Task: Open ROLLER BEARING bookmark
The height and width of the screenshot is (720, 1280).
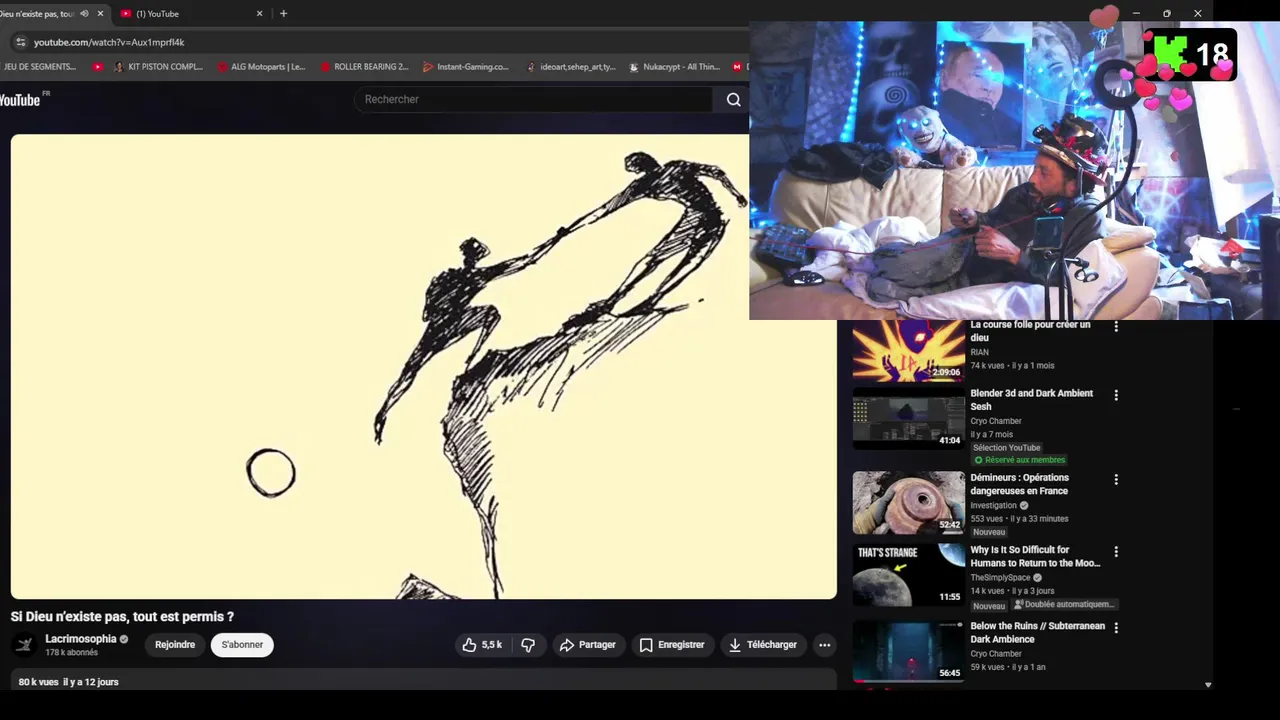Action: pyautogui.click(x=364, y=67)
